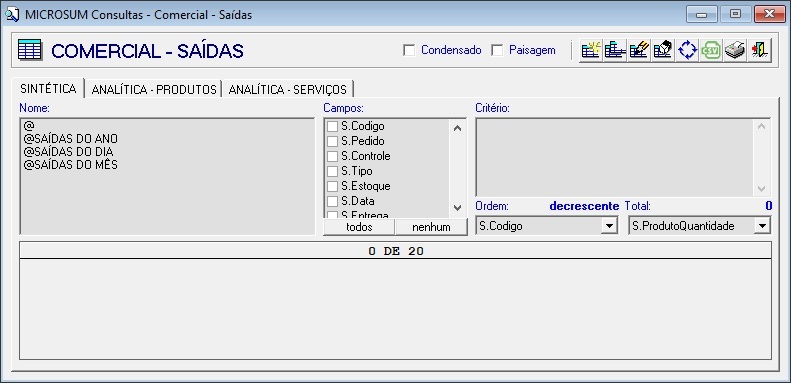
Task: Click the new query table icon
Action: click(x=591, y=50)
